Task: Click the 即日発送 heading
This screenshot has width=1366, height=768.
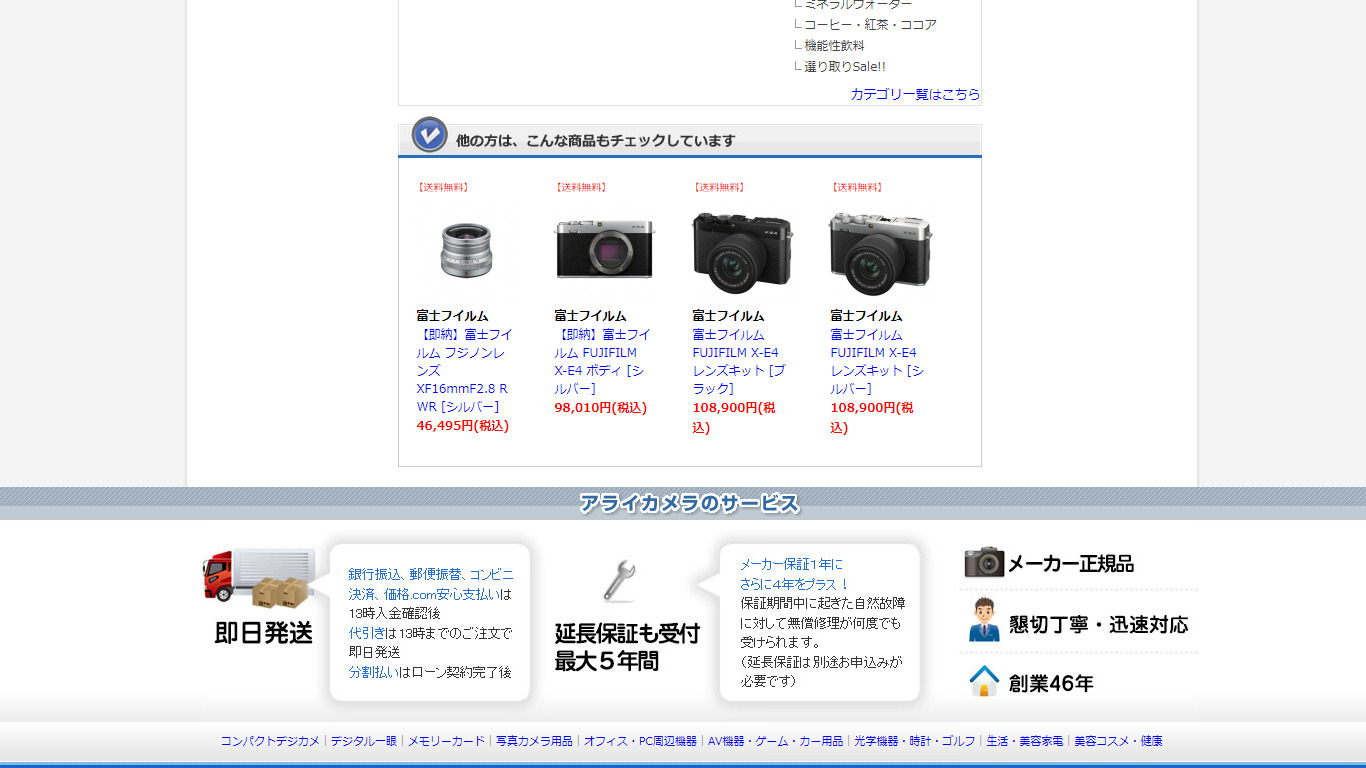Action: tap(264, 632)
